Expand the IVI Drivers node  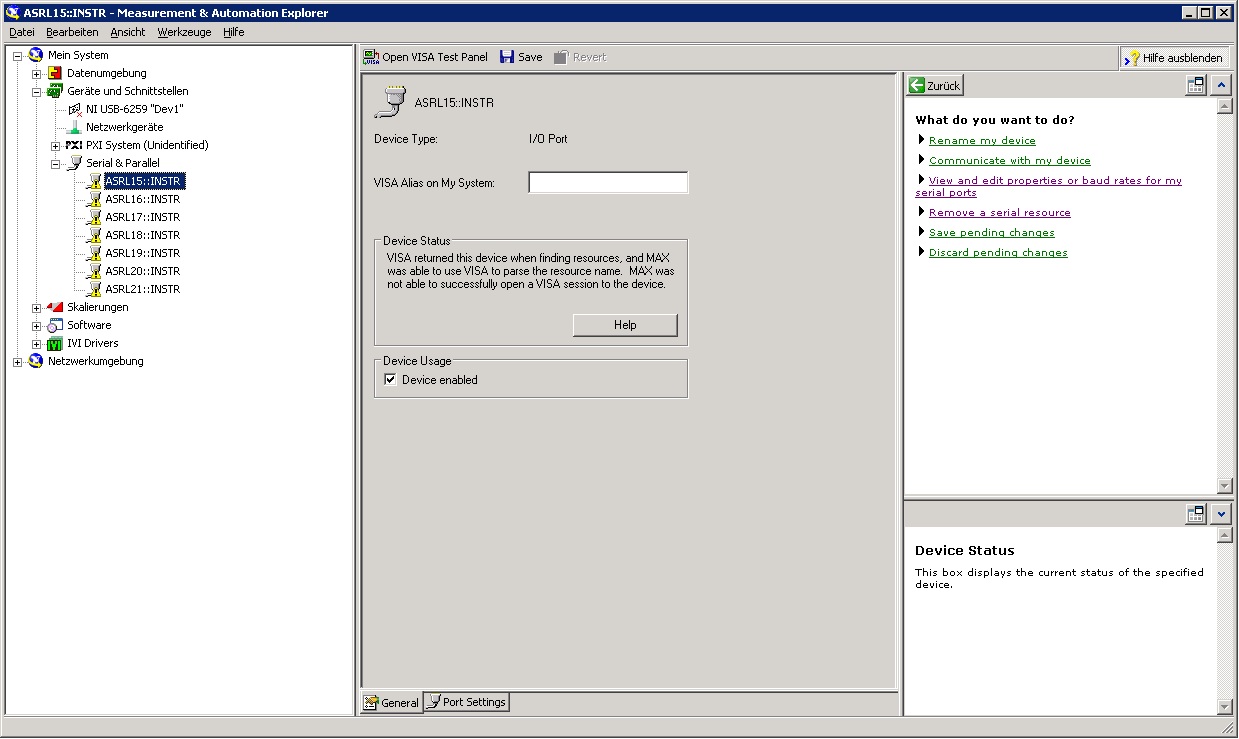[x=36, y=344]
